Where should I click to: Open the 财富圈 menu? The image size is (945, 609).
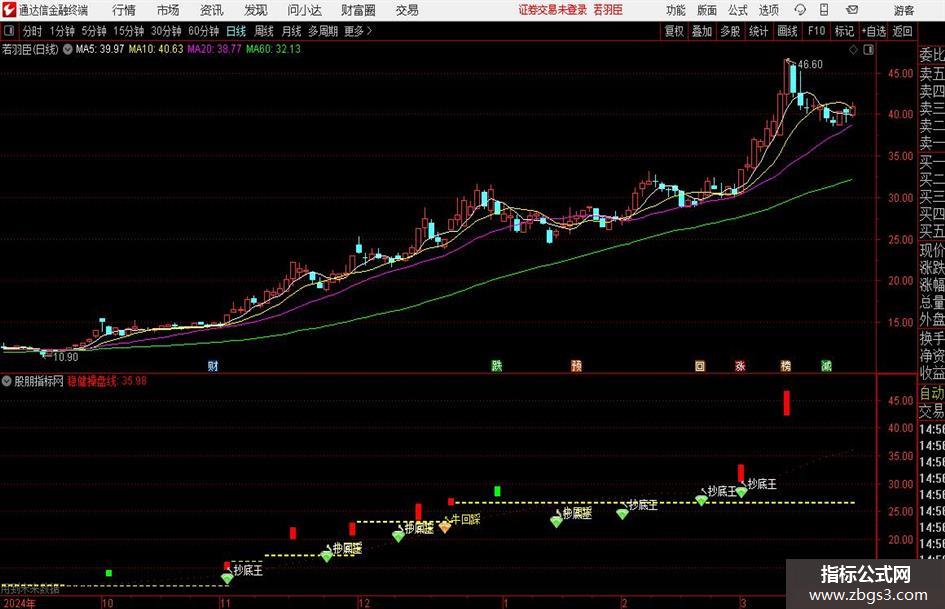click(358, 10)
